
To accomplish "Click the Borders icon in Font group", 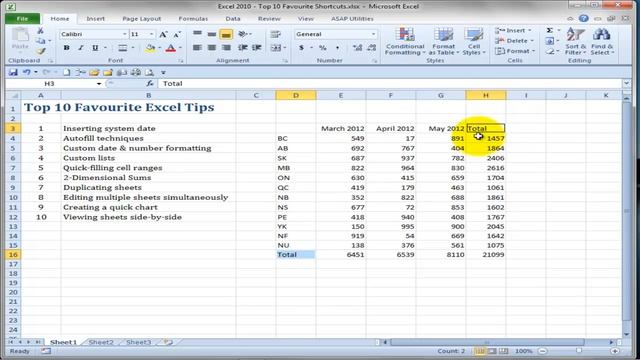I will [122, 48].
